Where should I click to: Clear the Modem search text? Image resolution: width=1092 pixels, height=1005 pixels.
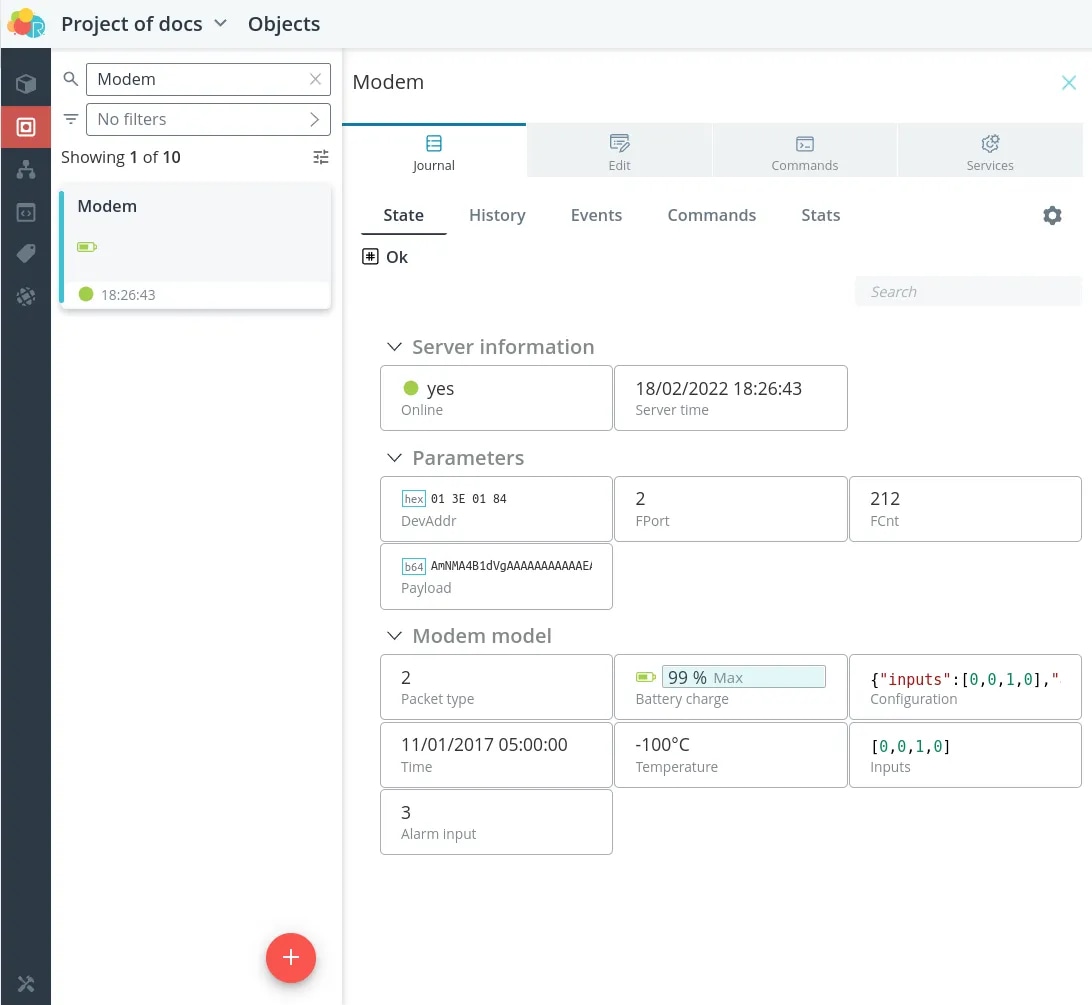click(315, 79)
